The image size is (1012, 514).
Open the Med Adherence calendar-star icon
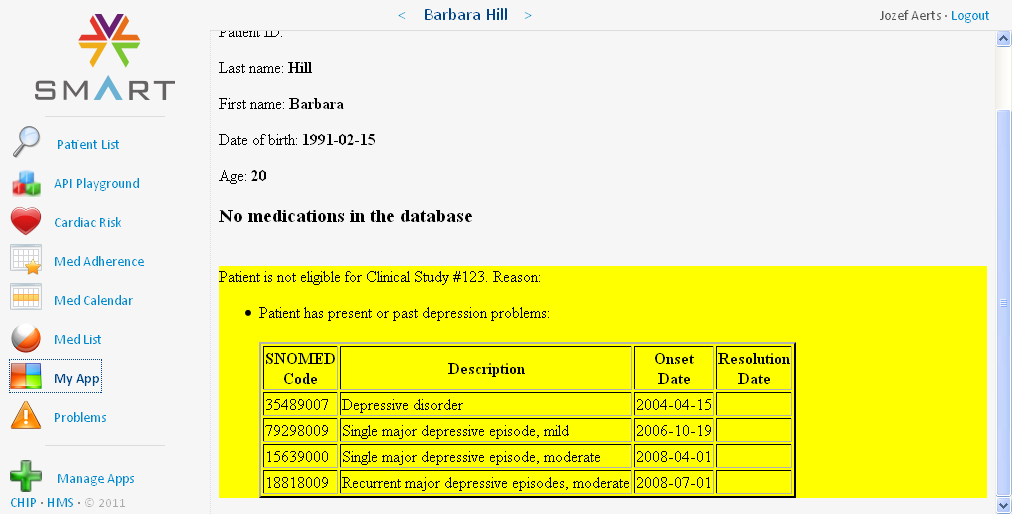pos(26,261)
